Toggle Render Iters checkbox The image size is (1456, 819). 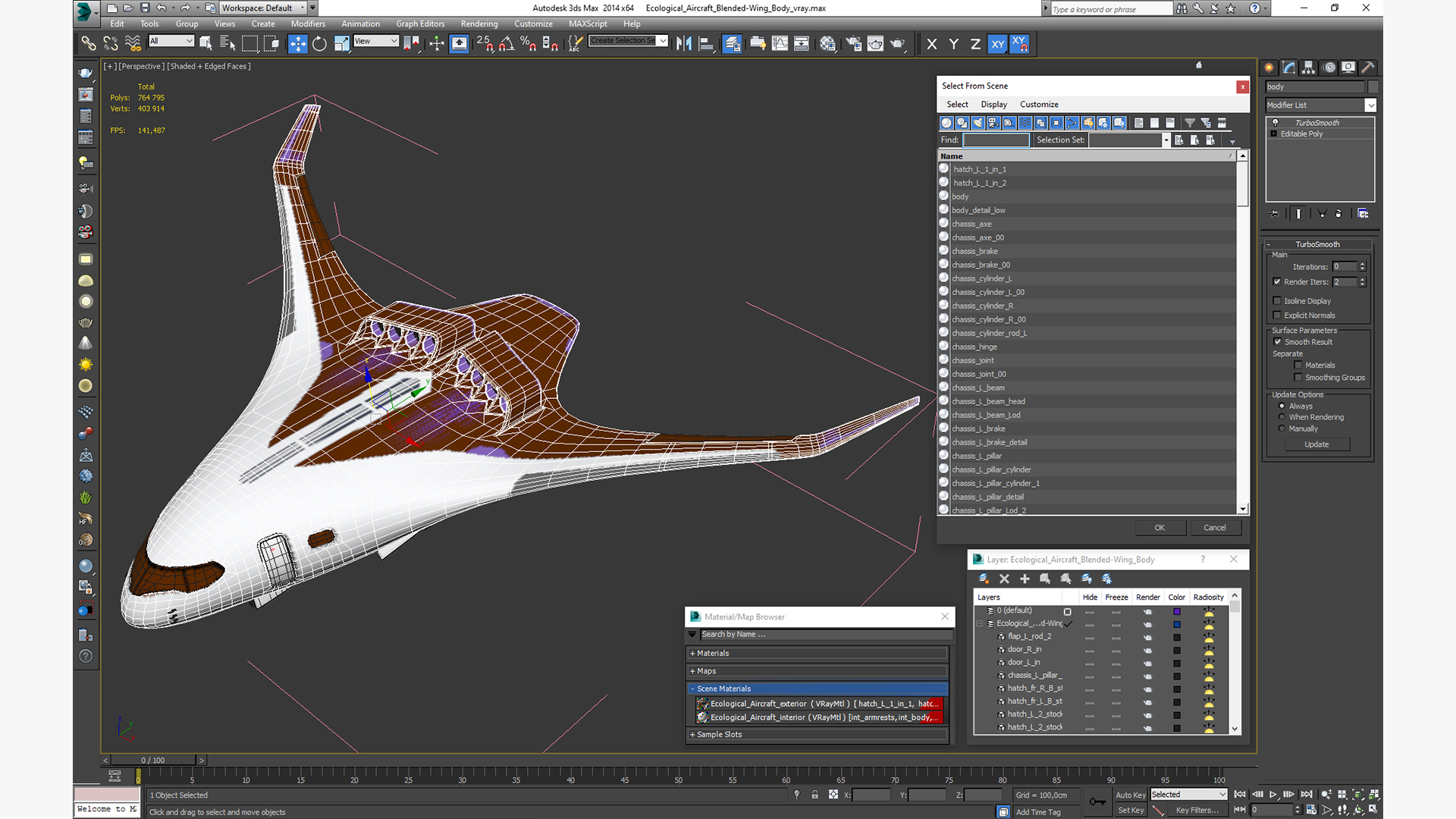(1277, 282)
